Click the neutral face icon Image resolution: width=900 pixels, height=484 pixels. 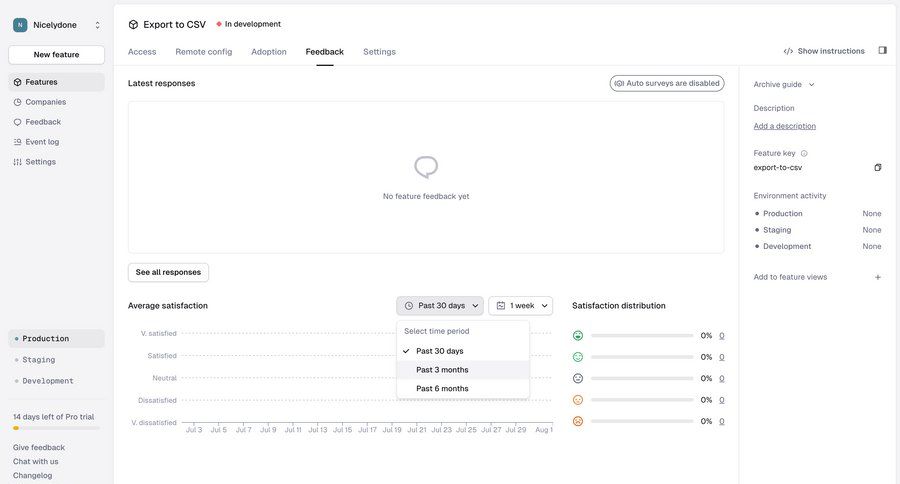(578, 378)
